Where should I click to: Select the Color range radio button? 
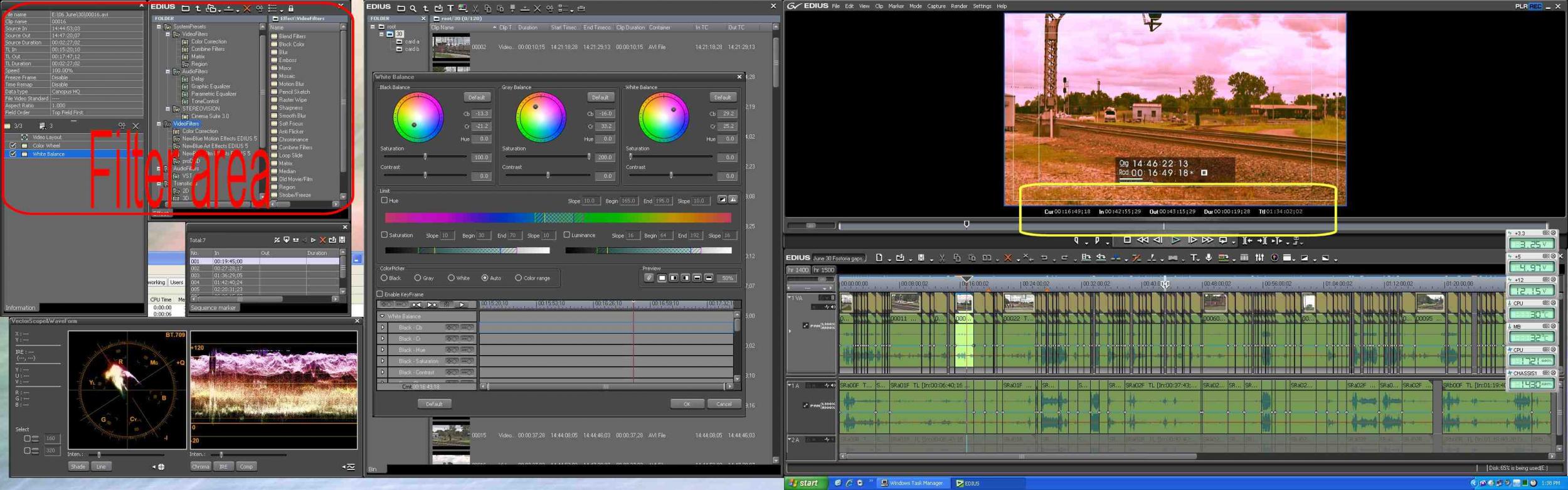tap(518, 278)
